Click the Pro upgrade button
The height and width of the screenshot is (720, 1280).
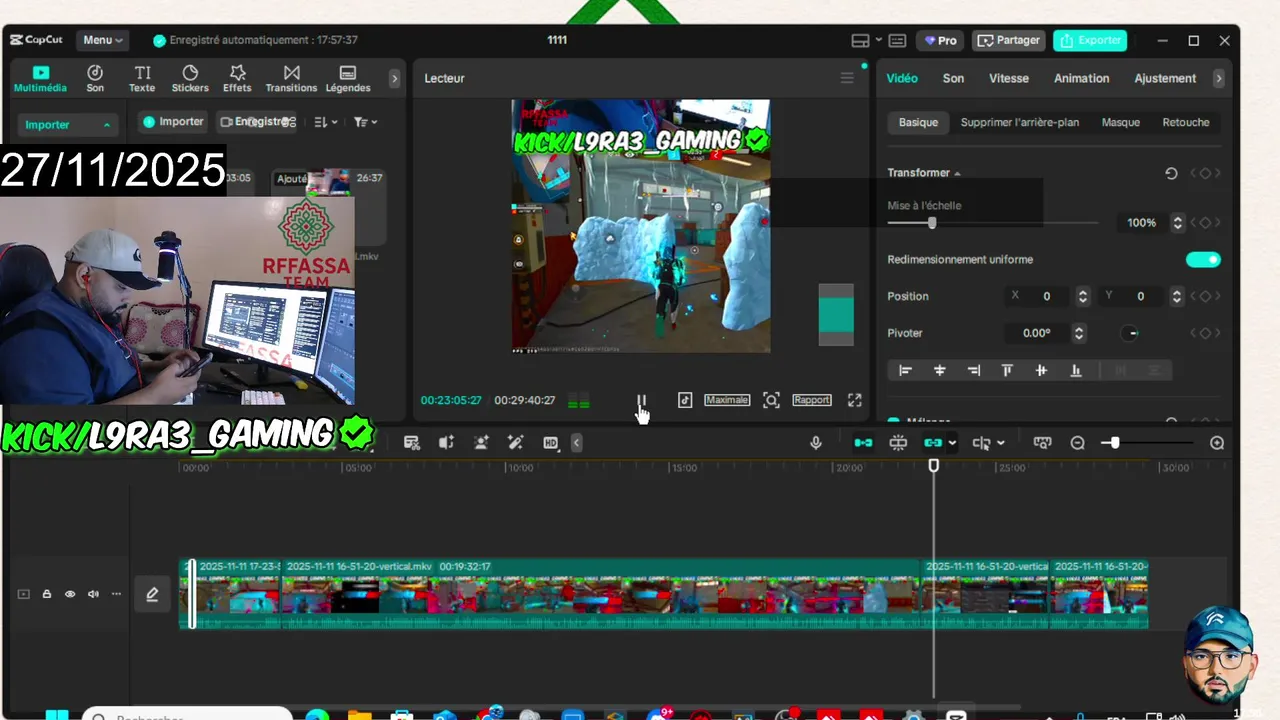(x=940, y=40)
